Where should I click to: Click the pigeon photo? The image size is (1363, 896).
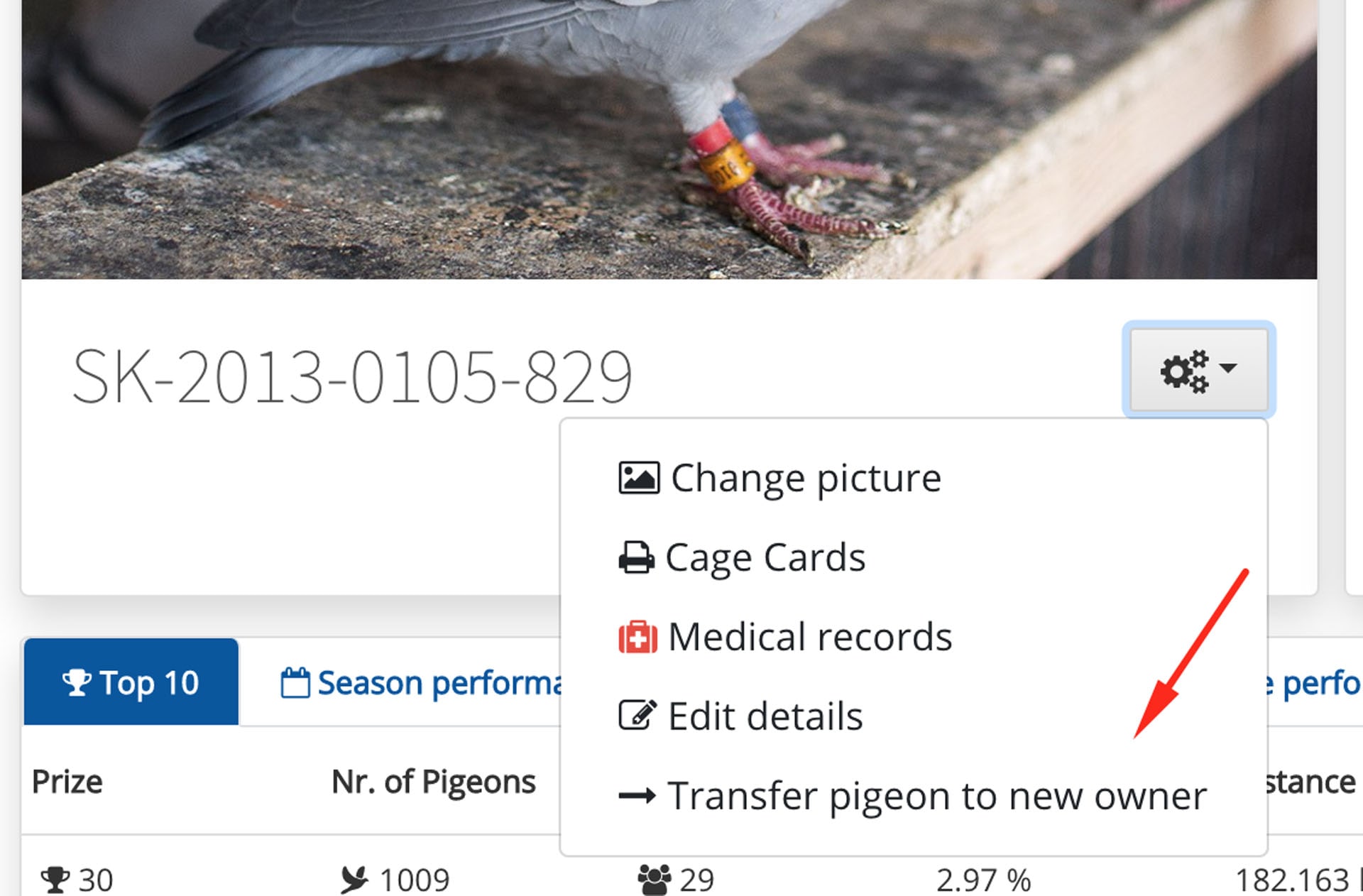(669, 139)
